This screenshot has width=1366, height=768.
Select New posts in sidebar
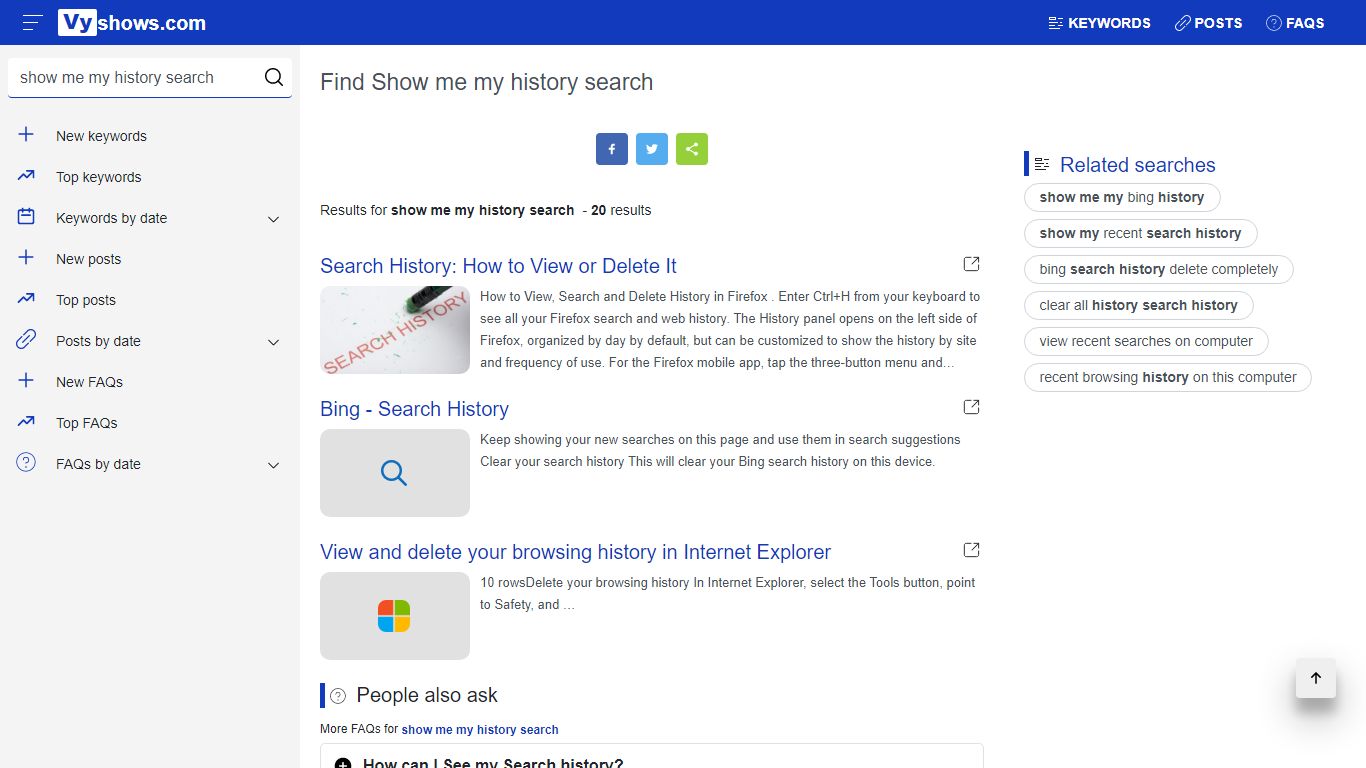click(x=88, y=259)
